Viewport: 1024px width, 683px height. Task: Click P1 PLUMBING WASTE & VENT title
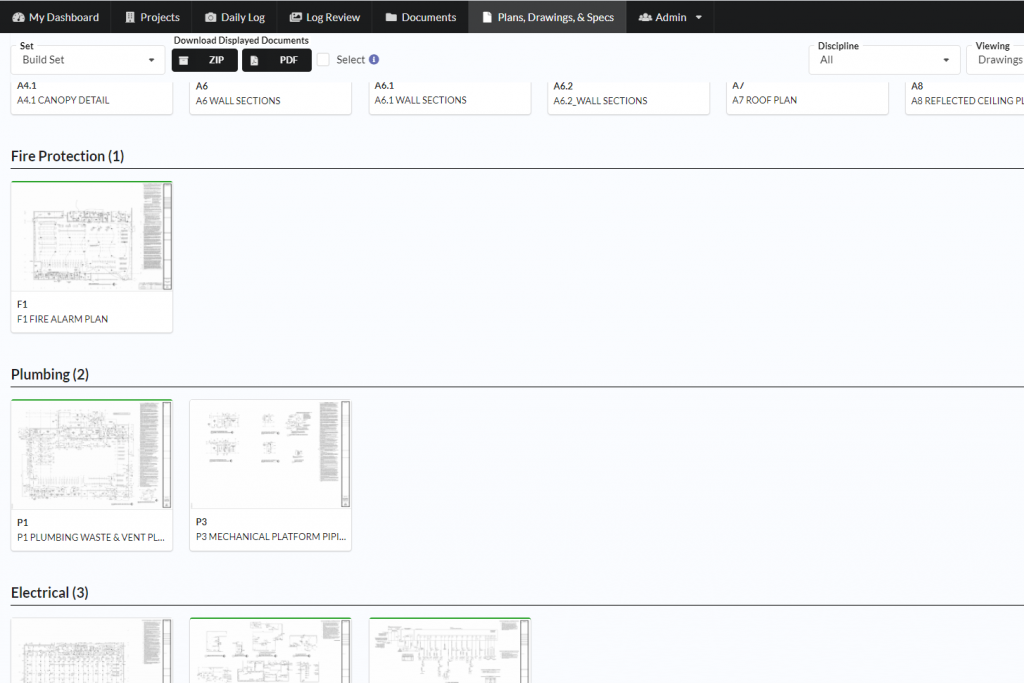(91, 537)
